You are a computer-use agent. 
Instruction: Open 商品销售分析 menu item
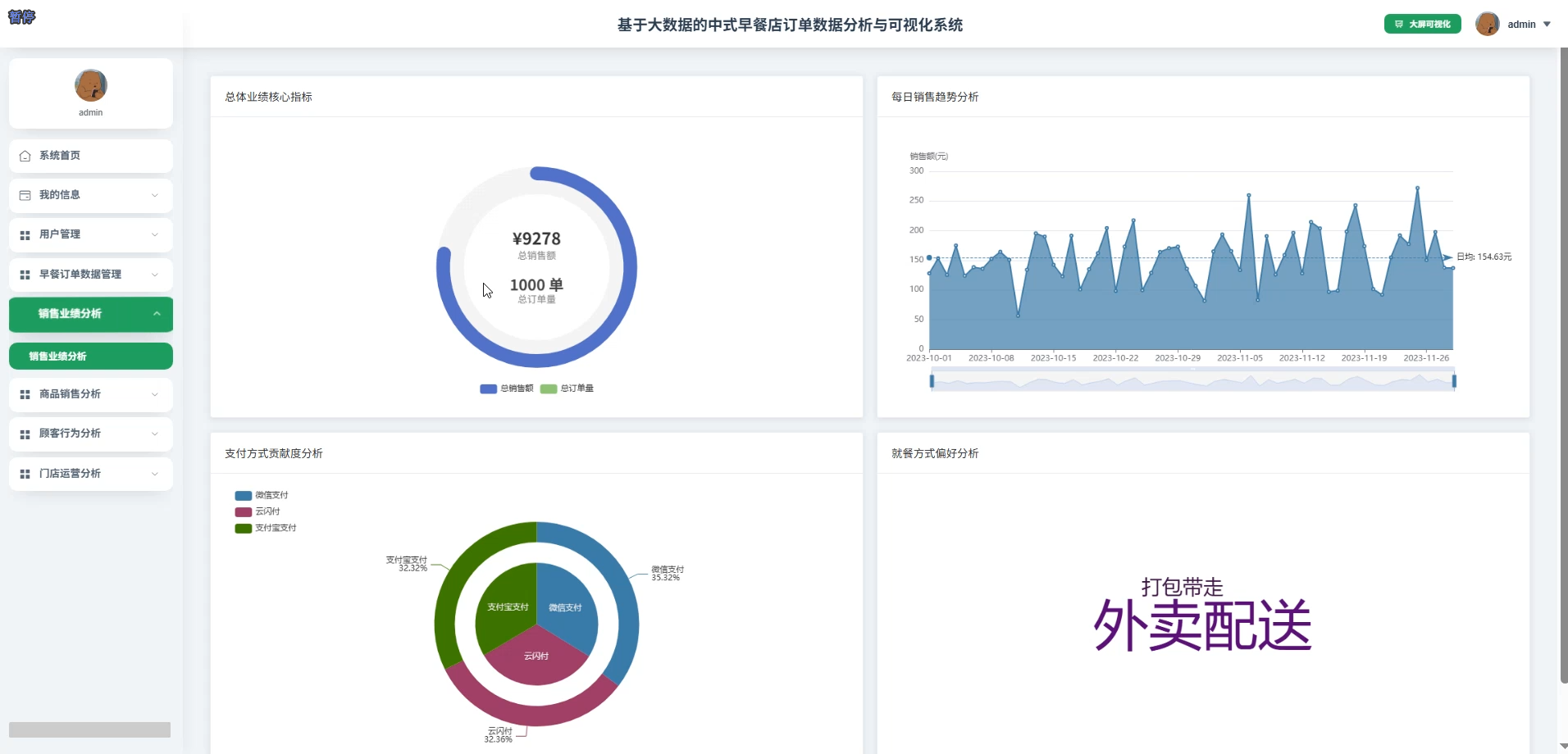point(91,394)
